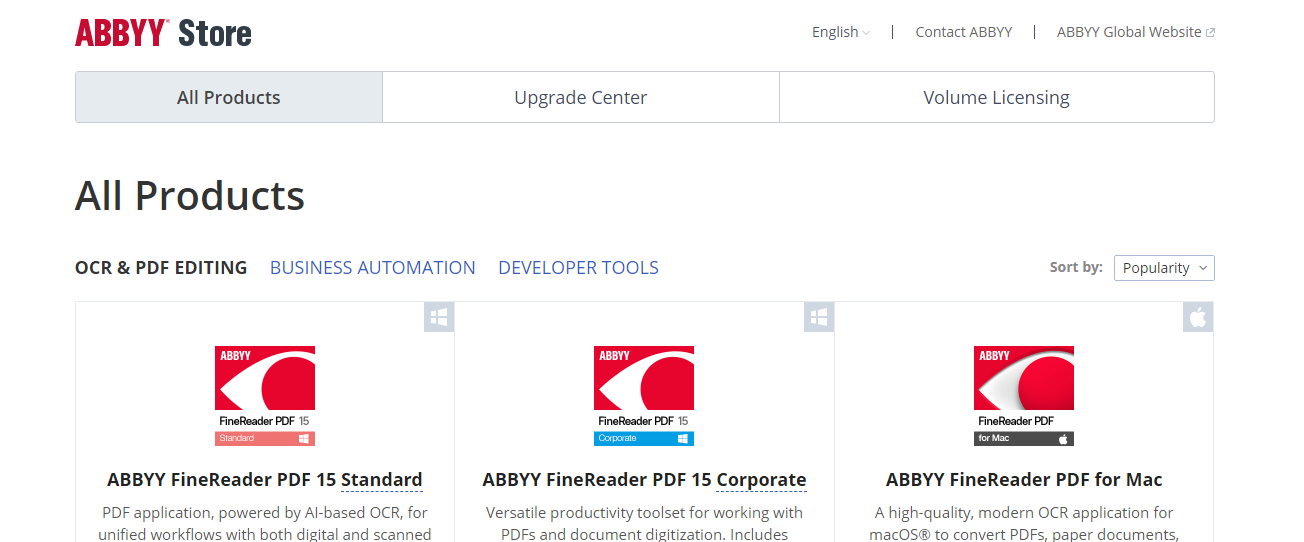1304x542 pixels.
Task: Click the Corporate edition description text
Action: pos(644,523)
